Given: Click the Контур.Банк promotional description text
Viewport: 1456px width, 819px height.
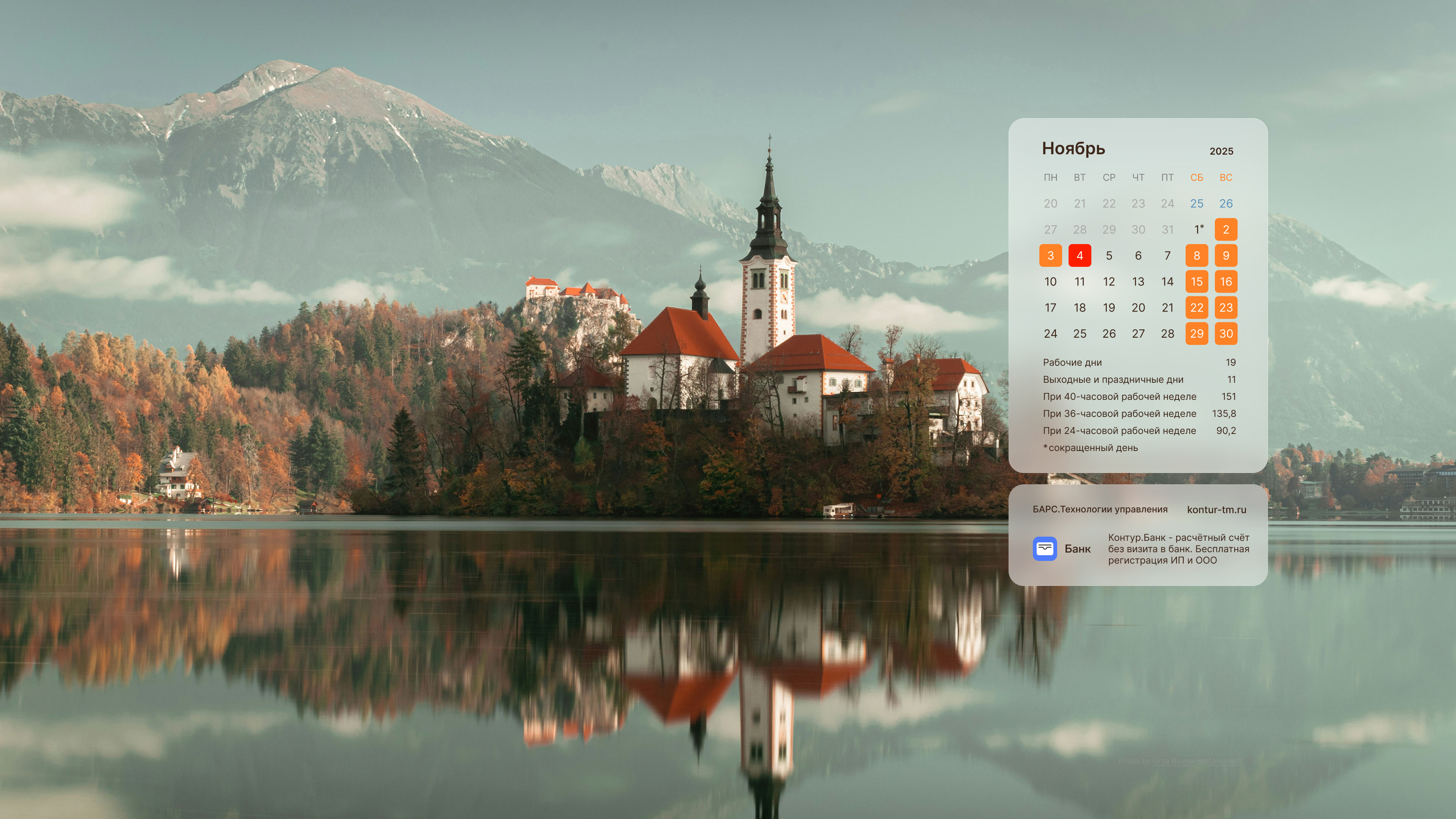Looking at the screenshot, I should click(1178, 548).
